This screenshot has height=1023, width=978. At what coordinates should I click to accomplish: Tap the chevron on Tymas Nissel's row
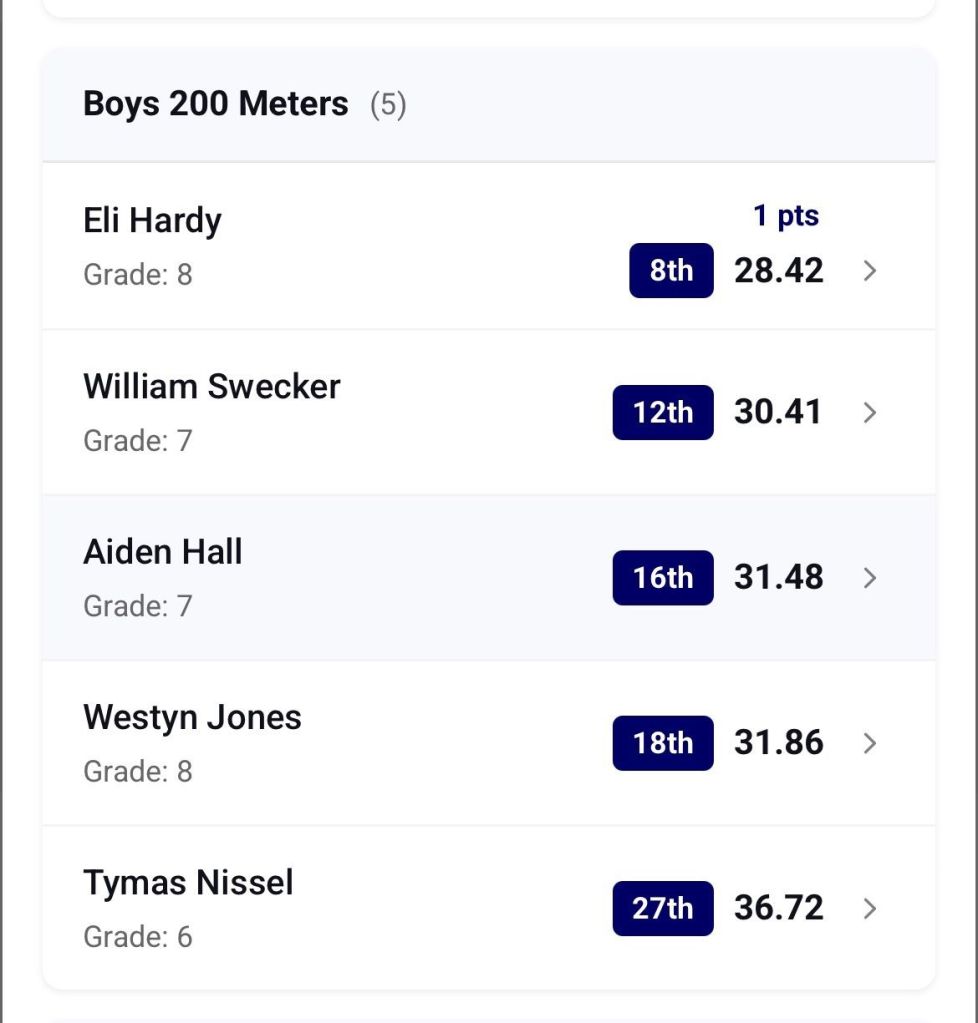pos(869,908)
